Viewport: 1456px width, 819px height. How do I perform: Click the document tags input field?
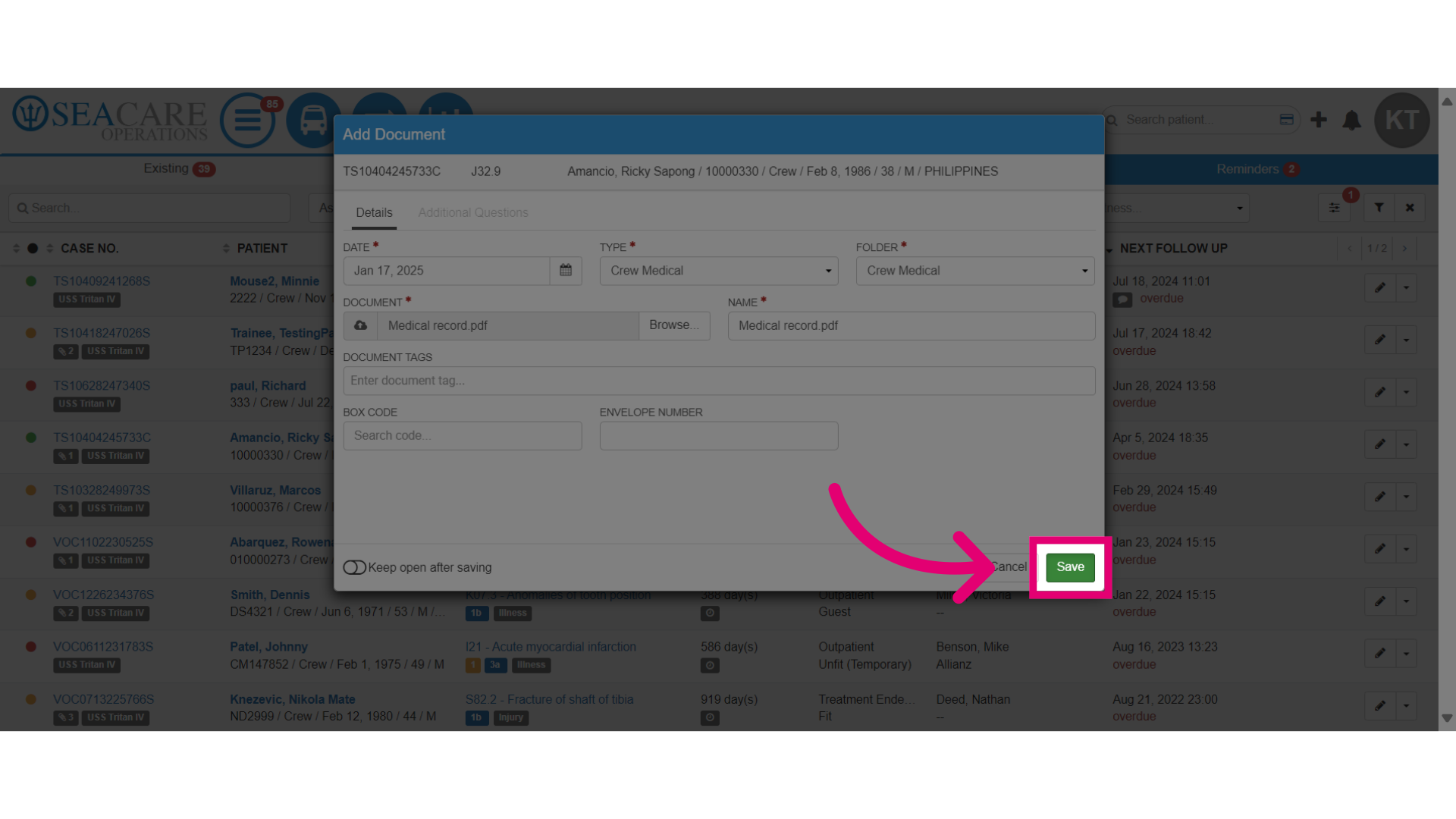719,381
